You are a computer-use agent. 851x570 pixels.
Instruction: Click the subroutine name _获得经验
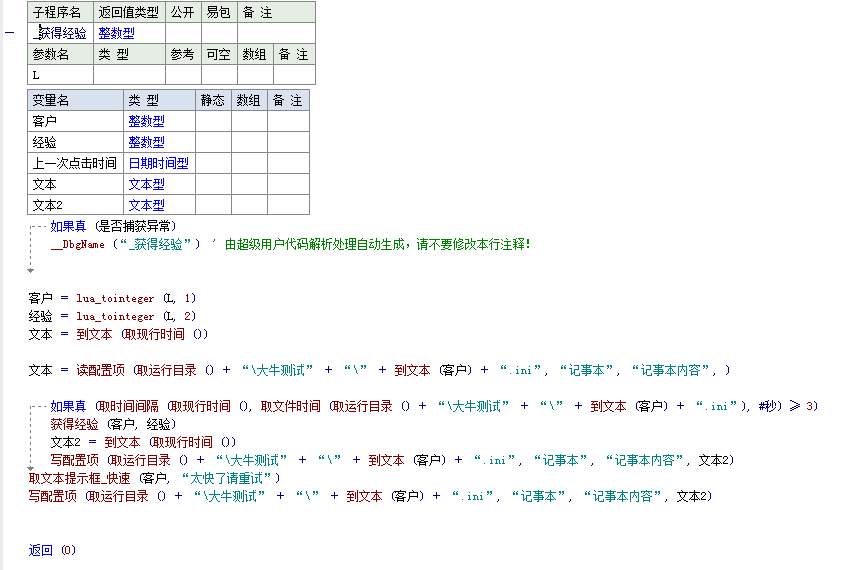click(60, 33)
